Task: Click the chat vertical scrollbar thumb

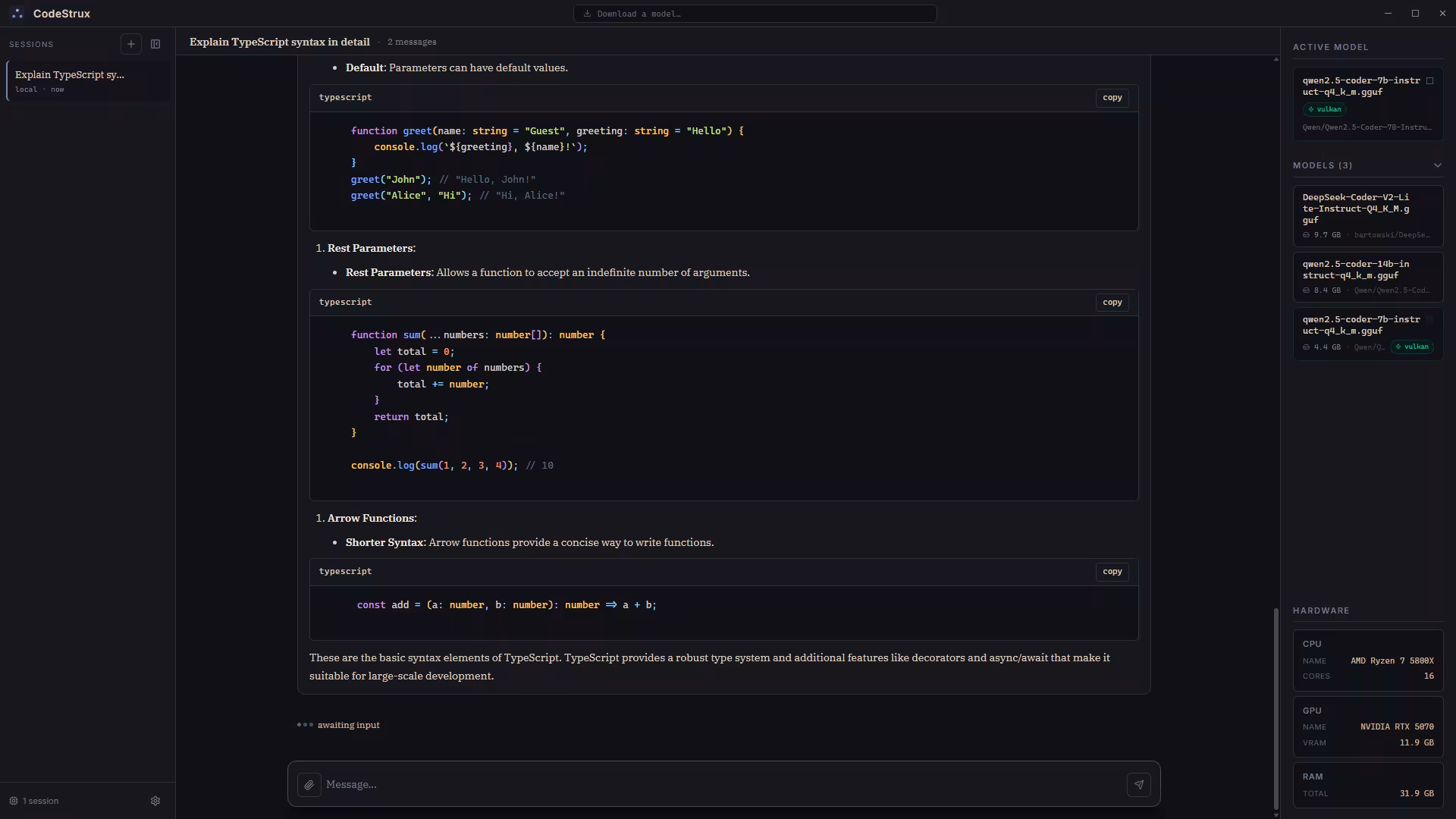Action: [1276, 709]
